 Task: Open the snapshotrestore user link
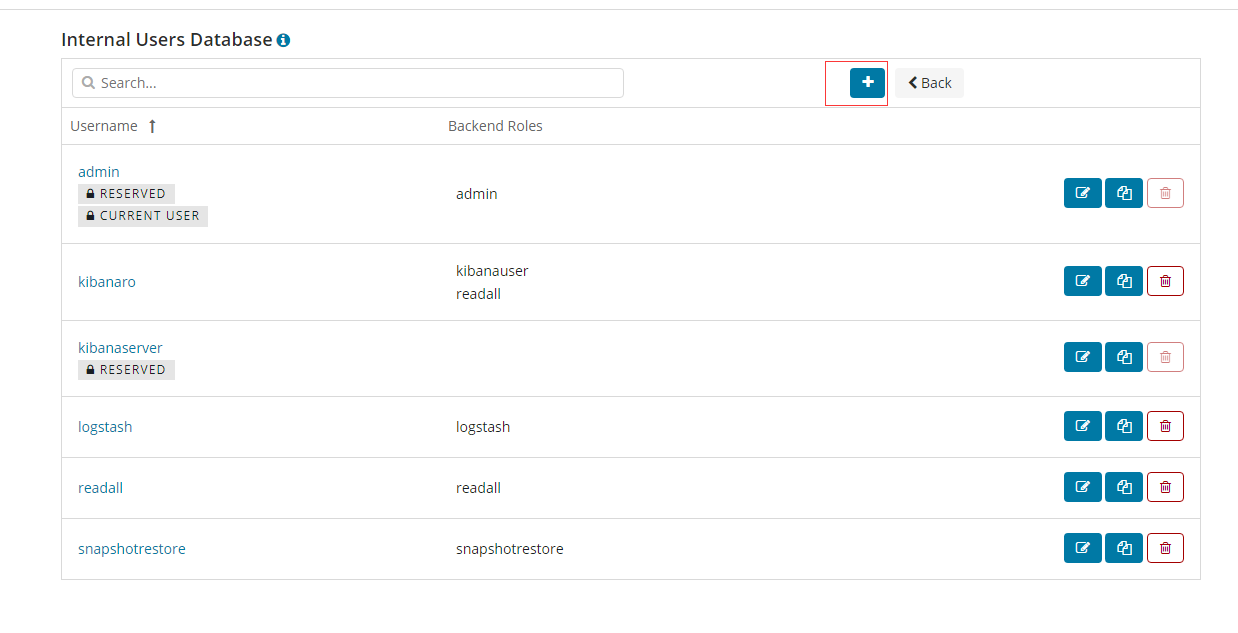coord(132,549)
